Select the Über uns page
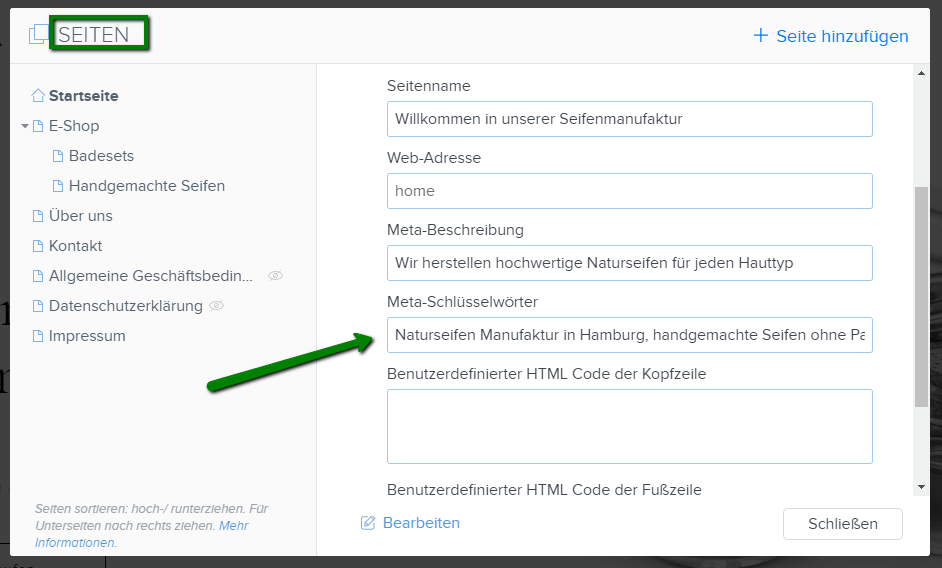 coord(81,216)
